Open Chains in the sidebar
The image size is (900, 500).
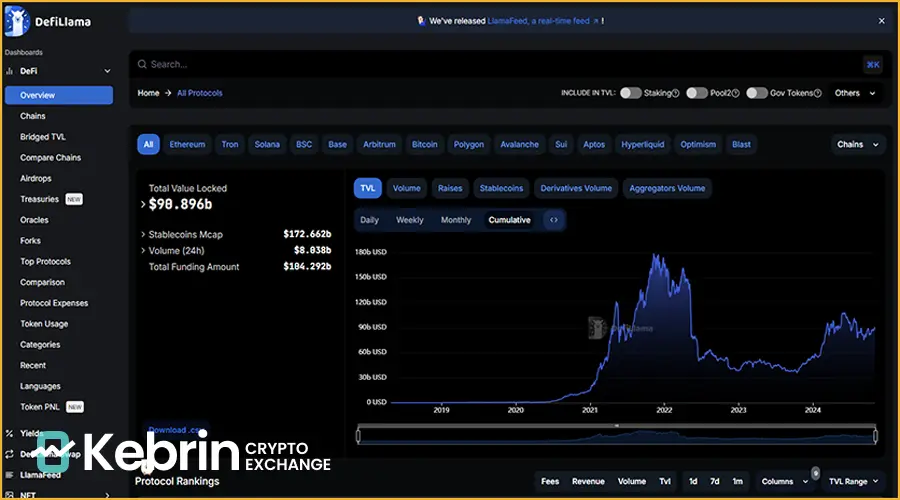coord(33,116)
